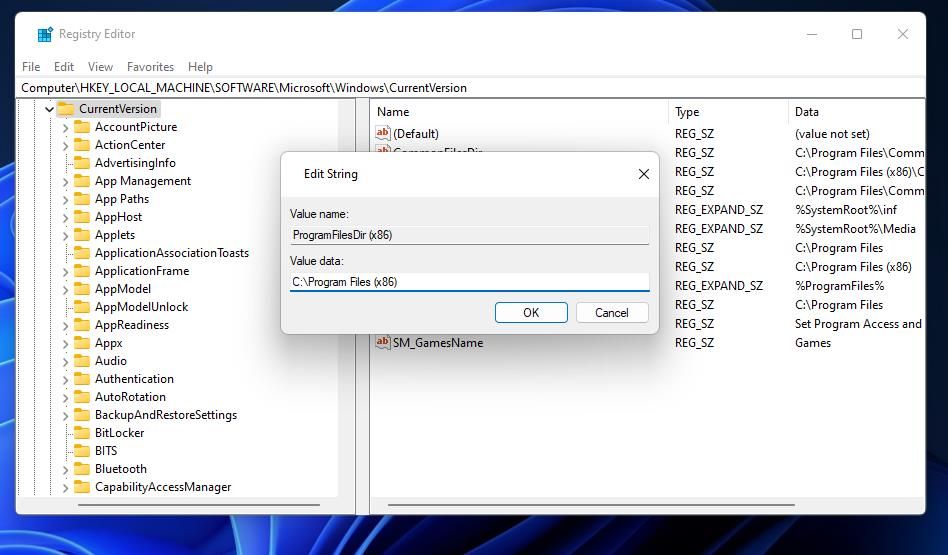Click the App Paths folder icon
Screen dimensions: 948x555
click(82, 199)
